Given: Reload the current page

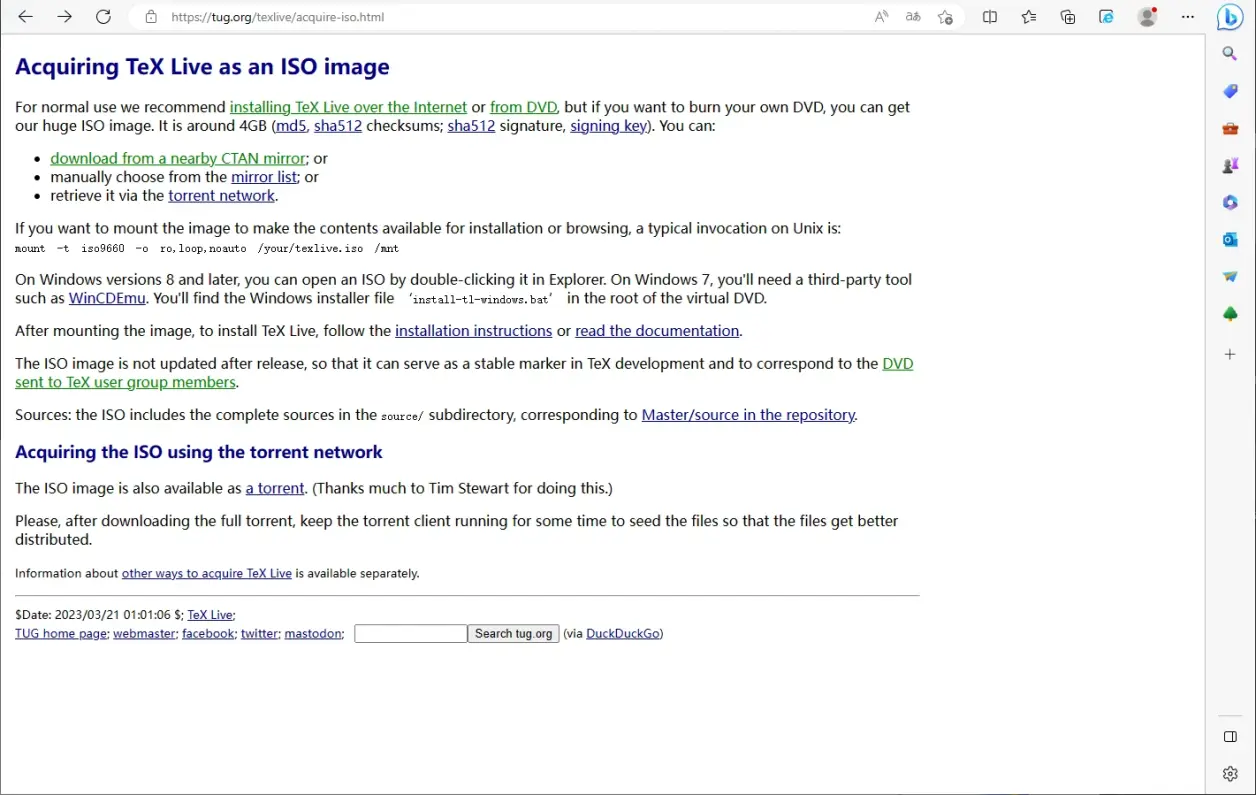Looking at the screenshot, I should tap(103, 17).
